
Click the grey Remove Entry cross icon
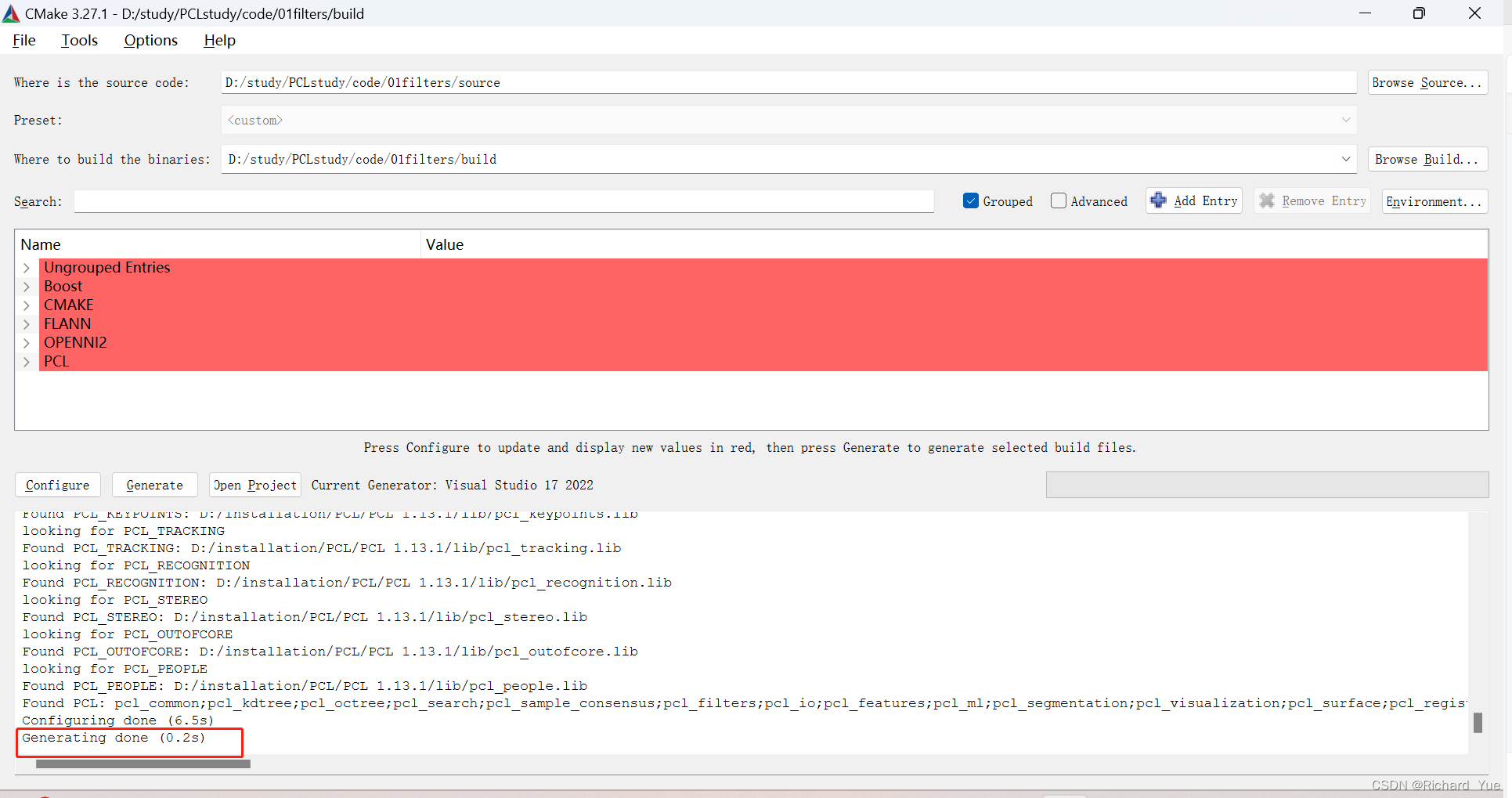1266,201
